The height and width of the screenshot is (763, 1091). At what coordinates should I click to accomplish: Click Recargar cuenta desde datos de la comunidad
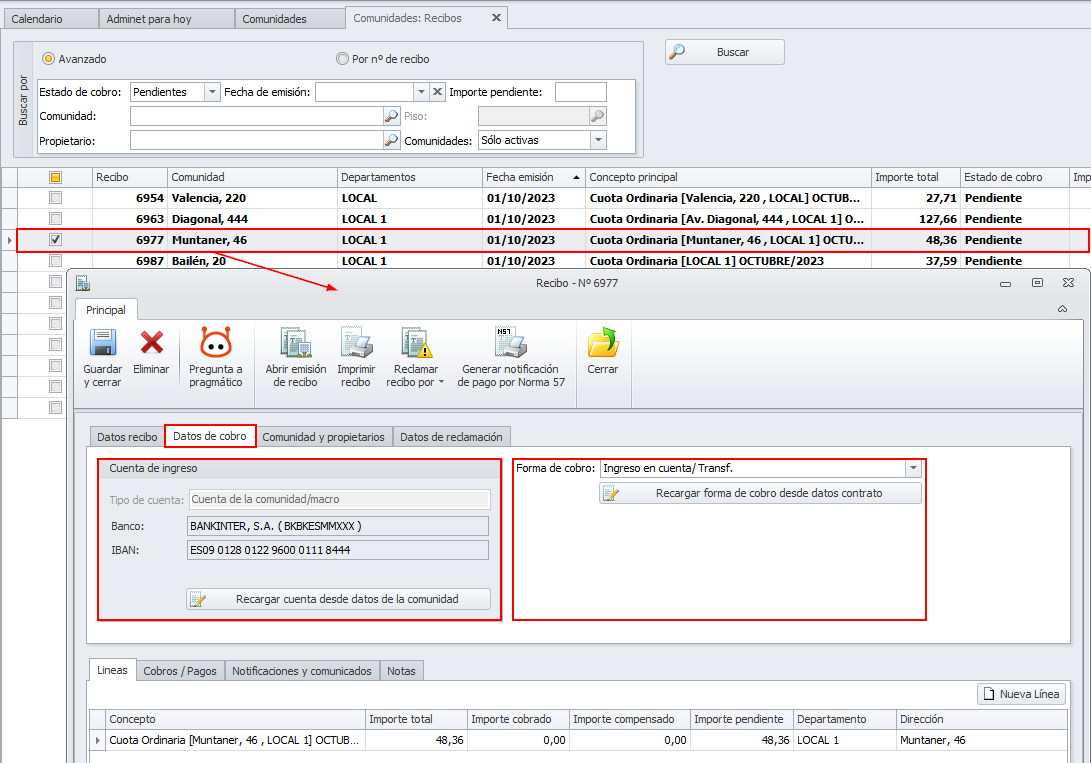[x=338, y=599]
